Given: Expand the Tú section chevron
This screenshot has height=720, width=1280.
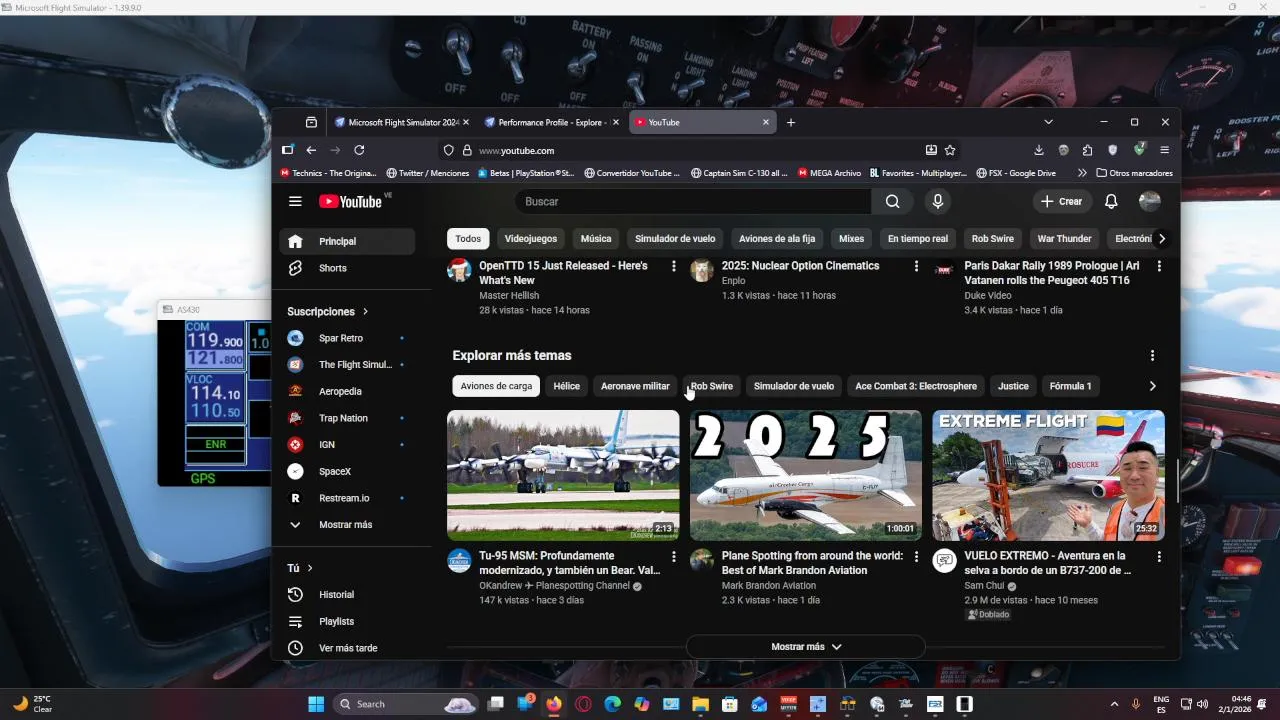Looking at the screenshot, I should click(309, 568).
